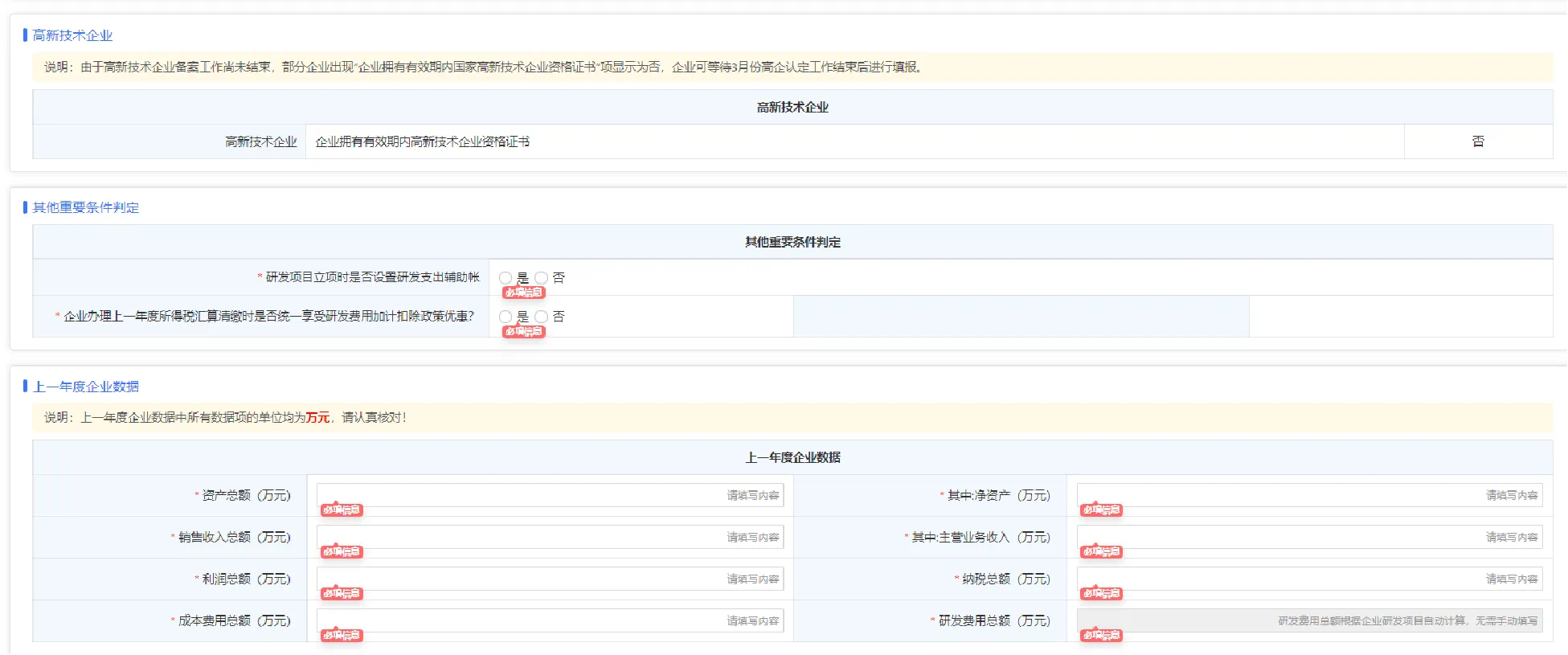Click the 其中:主营业务收入 (万元) input field
Image resolution: width=1568 pixels, height=655 pixels.
[1309, 537]
